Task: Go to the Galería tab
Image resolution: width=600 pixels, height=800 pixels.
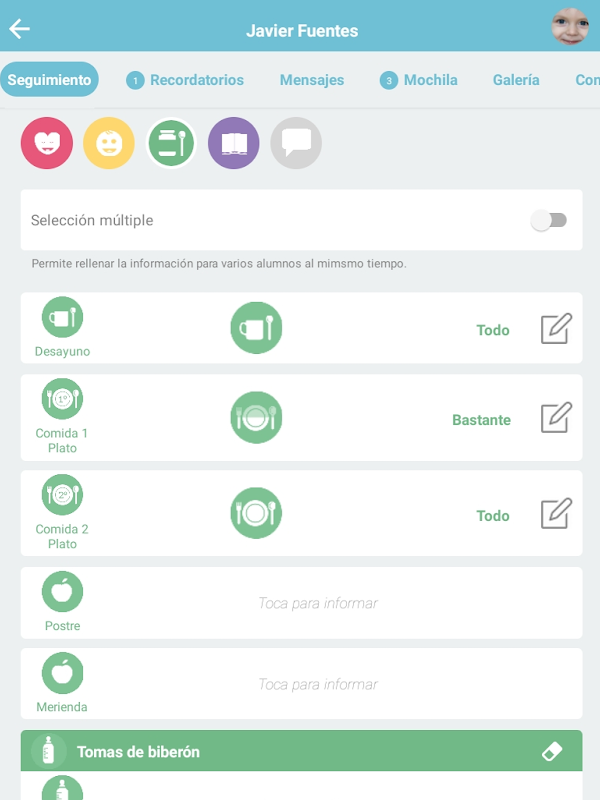Action: [x=516, y=80]
